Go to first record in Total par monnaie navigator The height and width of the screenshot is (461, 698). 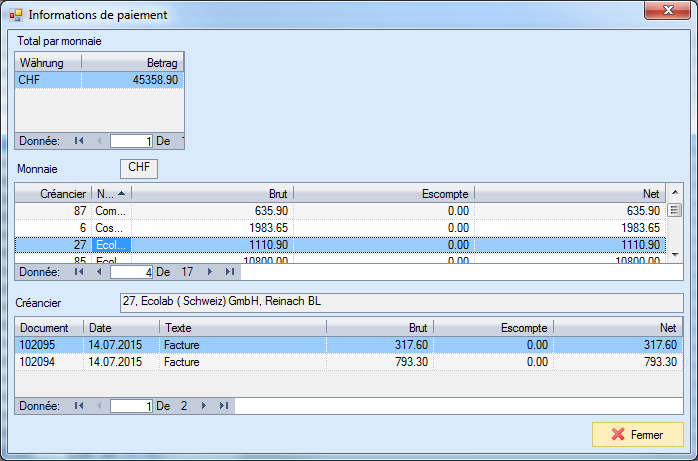coord(78,141)
